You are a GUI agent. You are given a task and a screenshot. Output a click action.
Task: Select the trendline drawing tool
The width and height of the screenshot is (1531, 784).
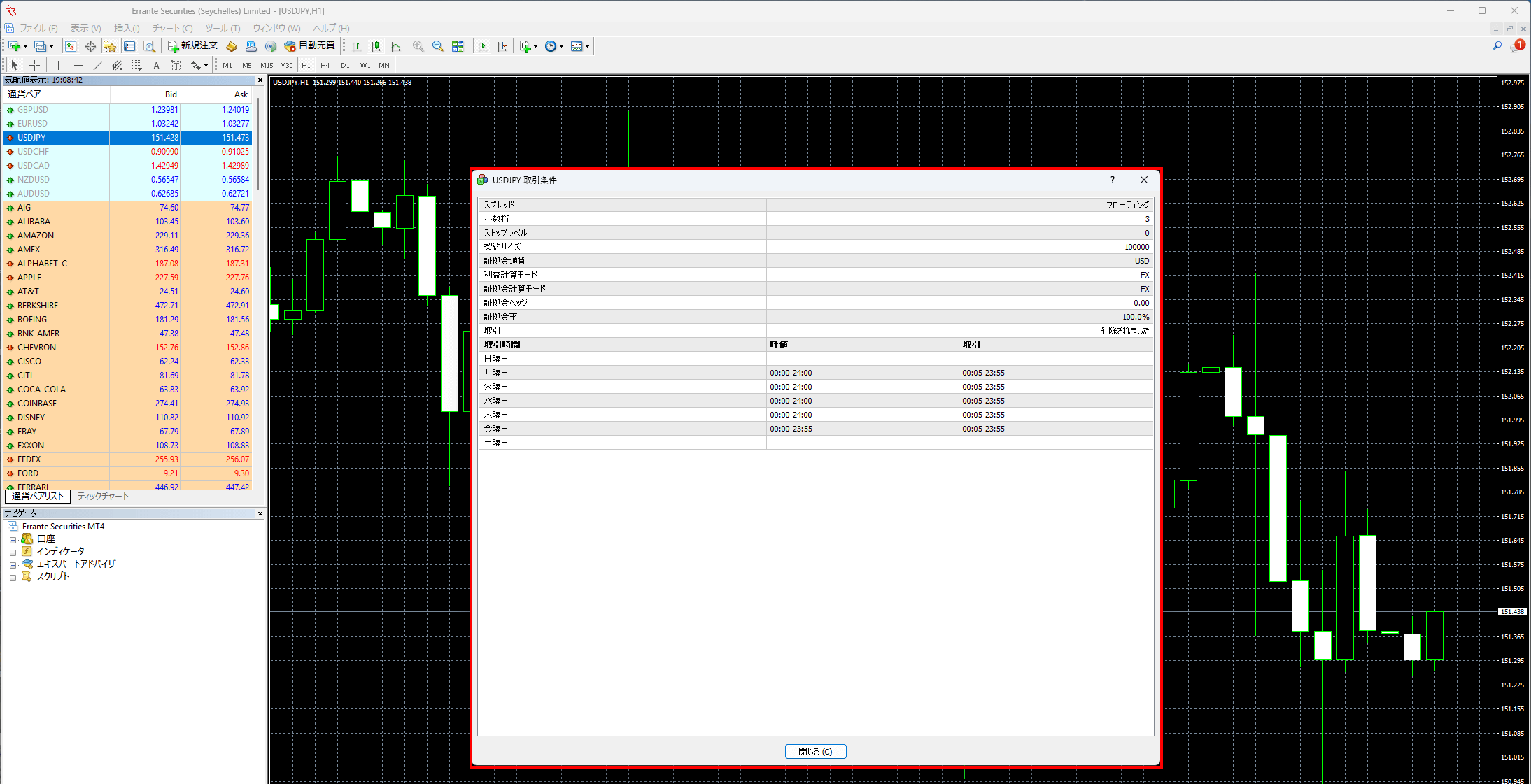pos(98,65)
